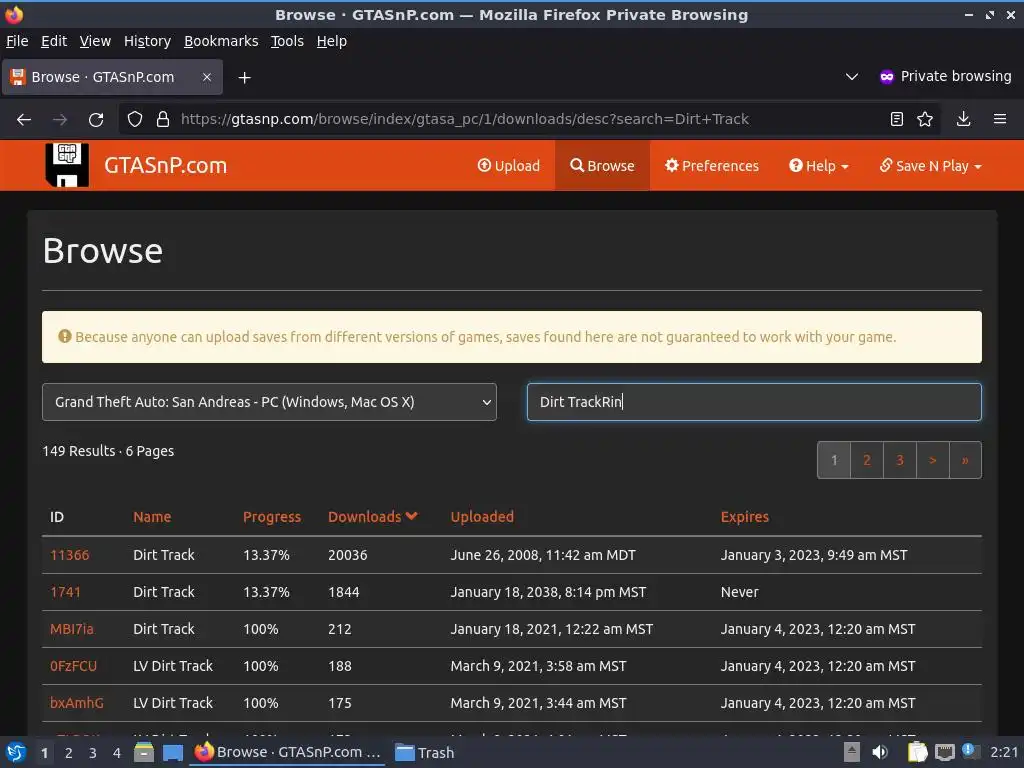The height and width of the screenshot is (768, 1024).
Task: Switch to workspace 3 in taskbar
Action: 92,753
